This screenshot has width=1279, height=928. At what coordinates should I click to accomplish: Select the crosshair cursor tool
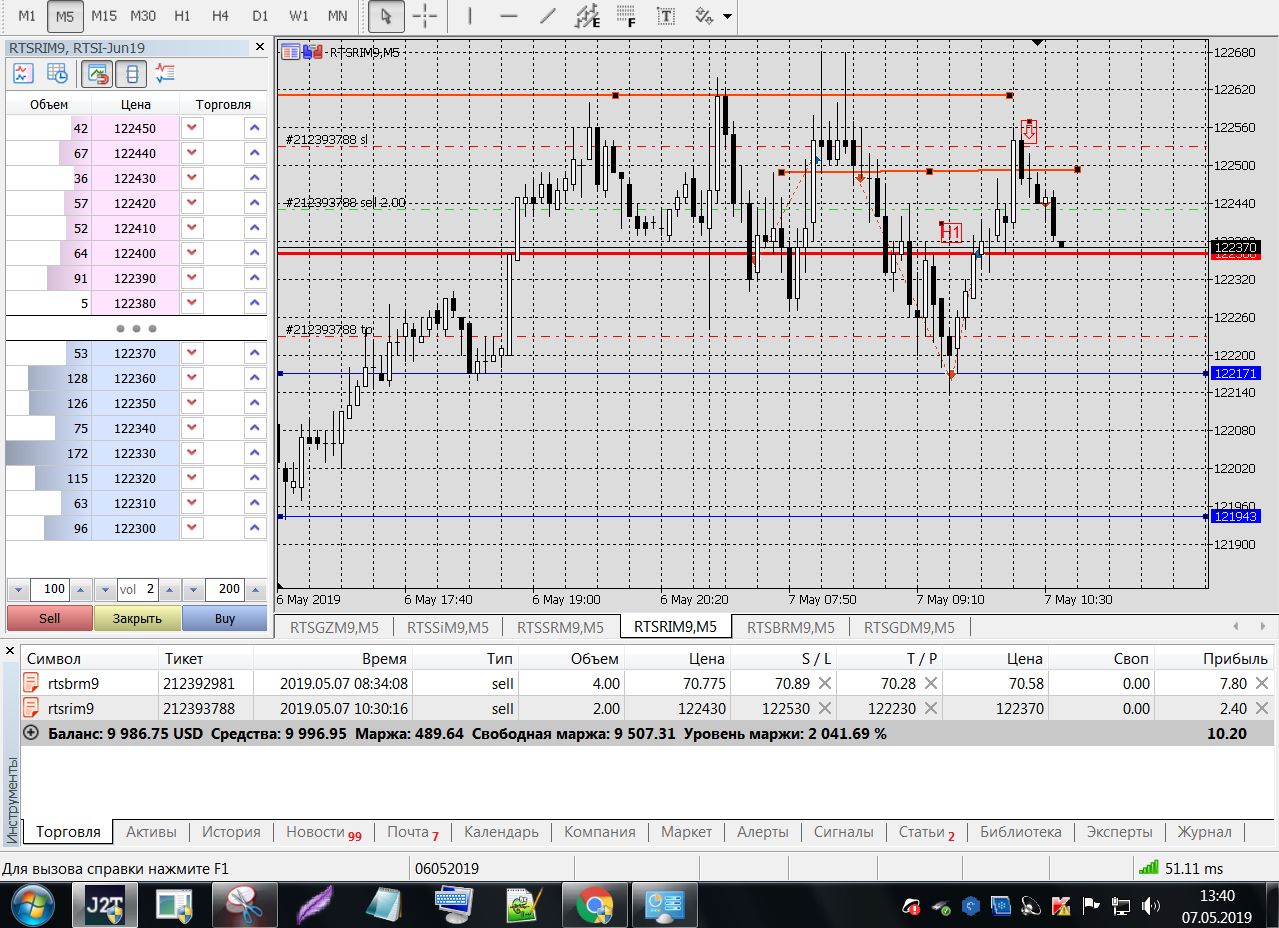click(x=425, y=16)
